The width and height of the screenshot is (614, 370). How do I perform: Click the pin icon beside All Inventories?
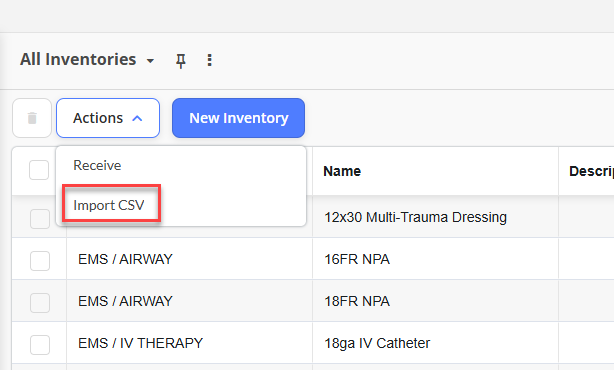(x=181, y=61)
